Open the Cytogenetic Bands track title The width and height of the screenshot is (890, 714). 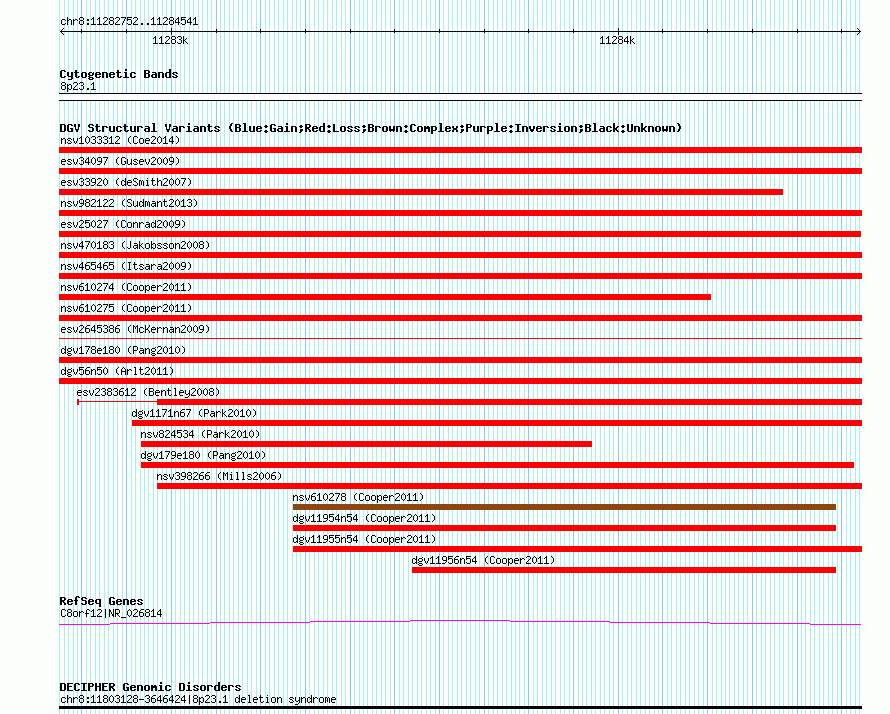click(119, 74)
